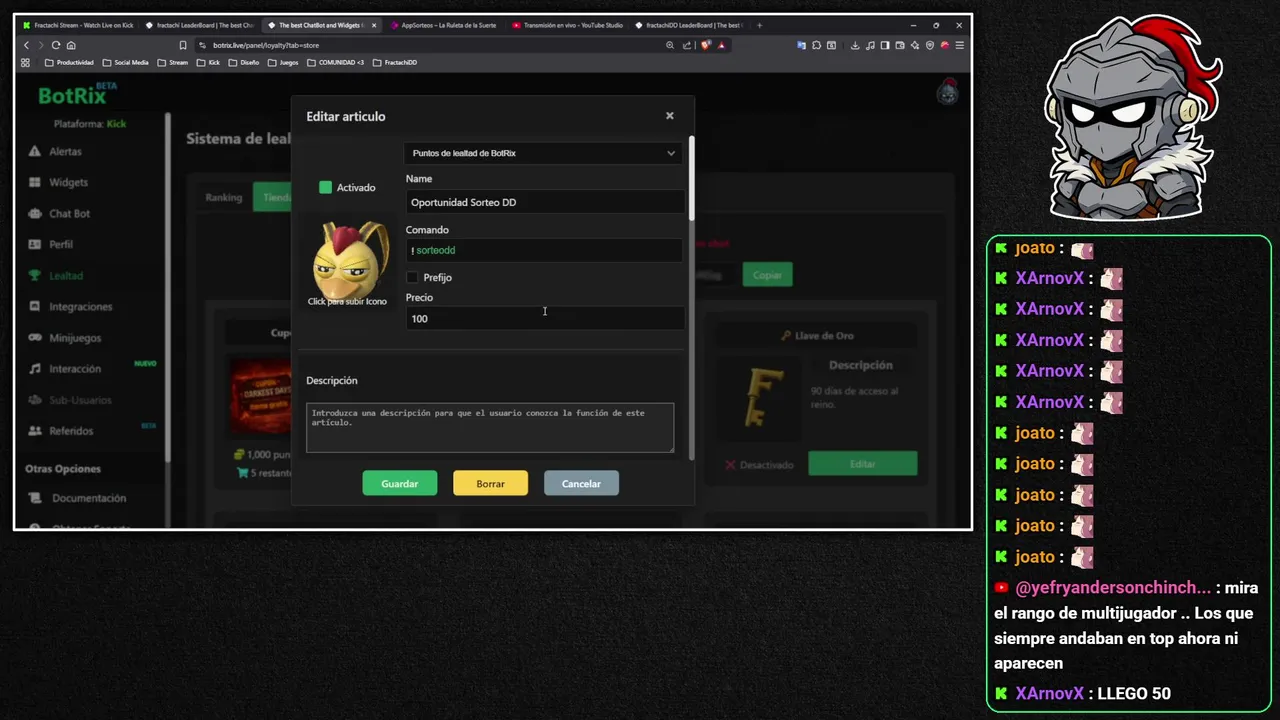Image resolution: width=1280 pixels, height=720 pixels.
Task: Reload the browser page
Action: 56,45
